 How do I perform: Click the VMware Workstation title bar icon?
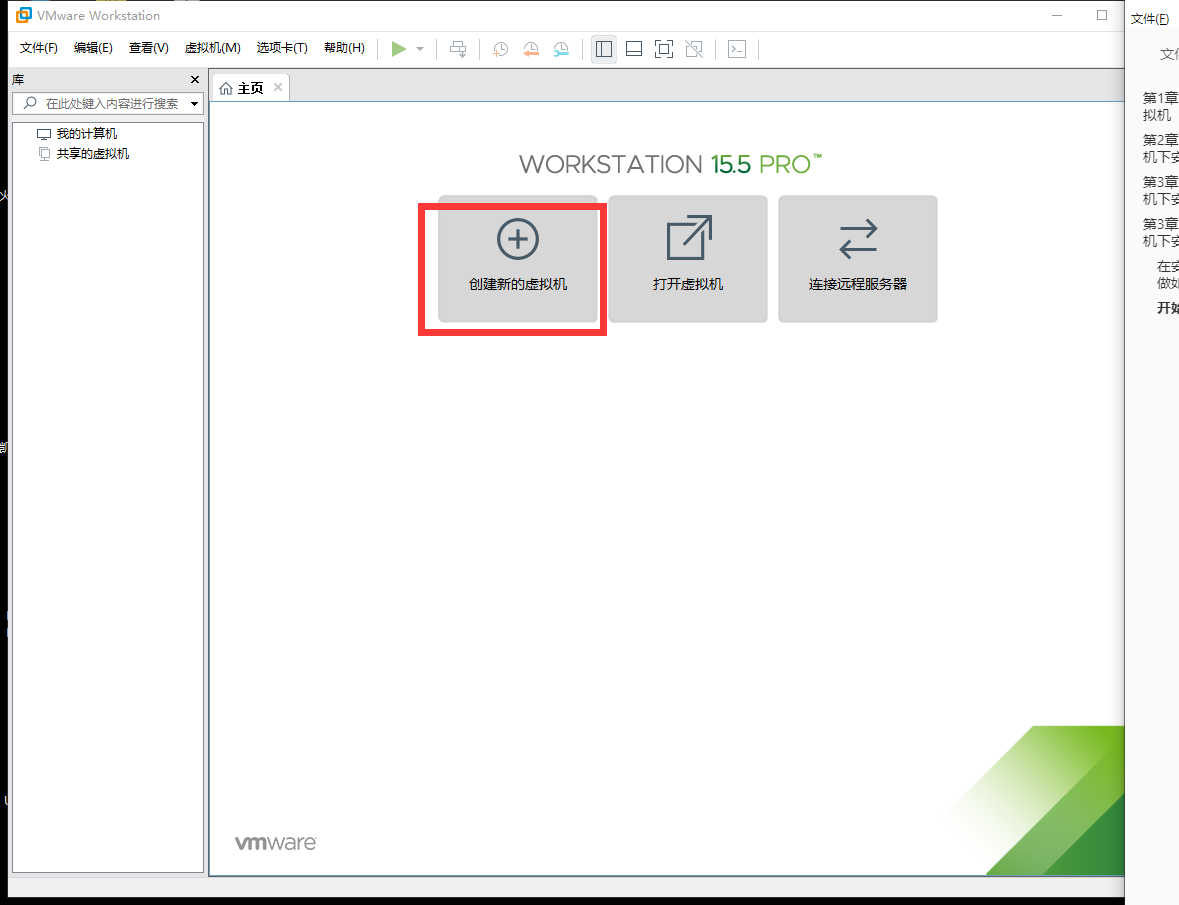click(24, 15)
